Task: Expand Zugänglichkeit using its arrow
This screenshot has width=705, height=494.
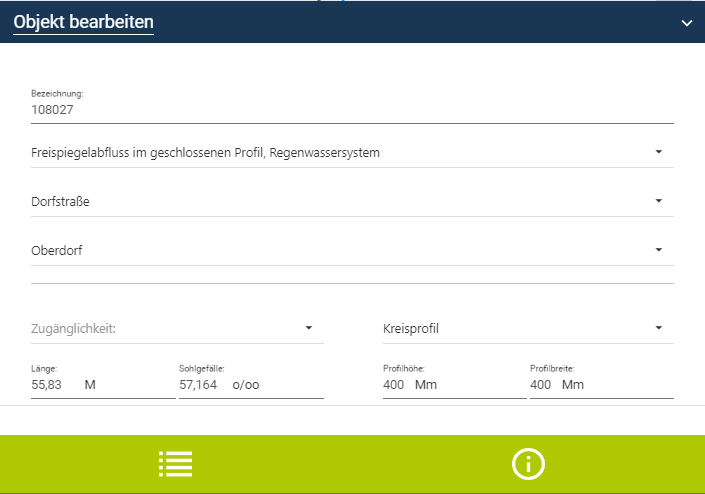Action: pyautogui.click(x=309, y=328)
